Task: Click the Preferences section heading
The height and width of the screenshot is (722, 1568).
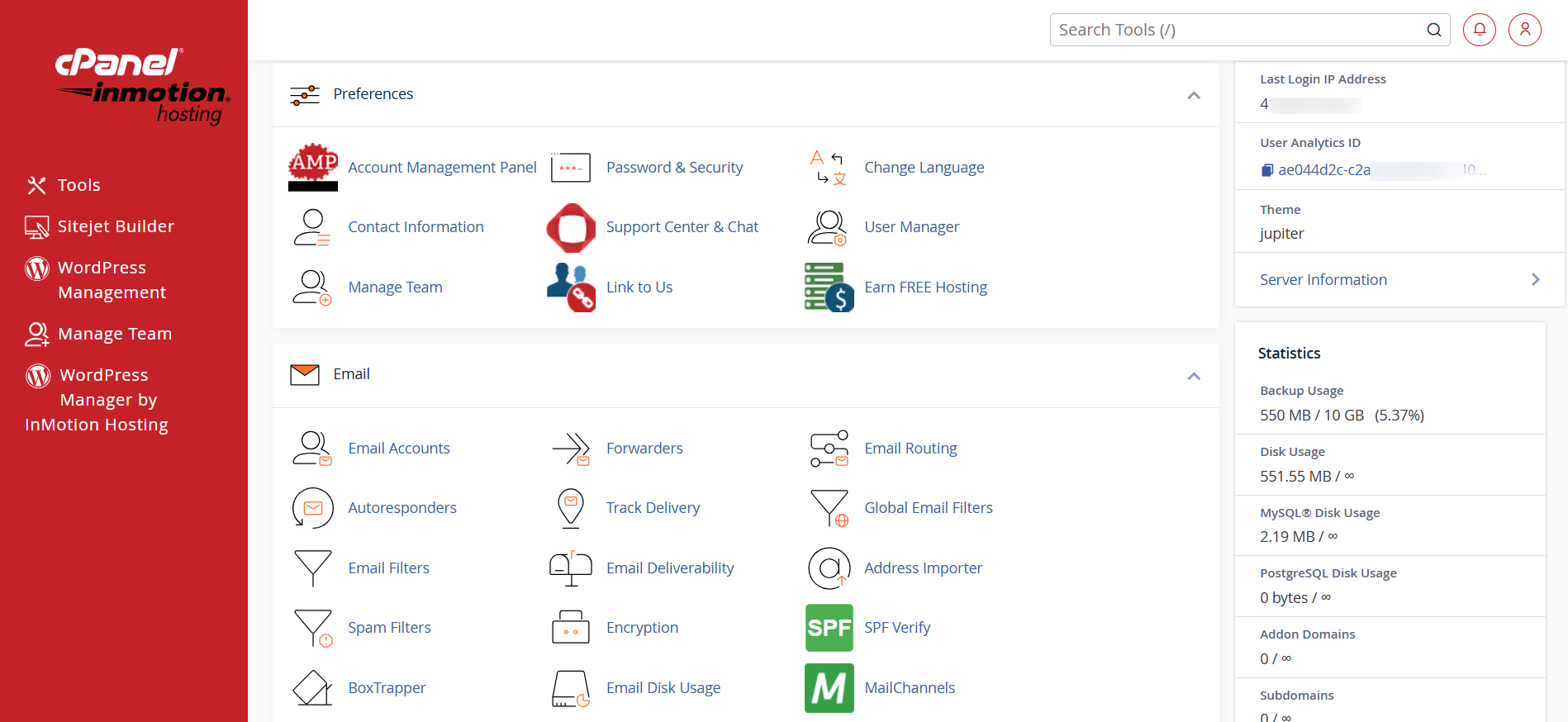Action: [x=373, y=94]
